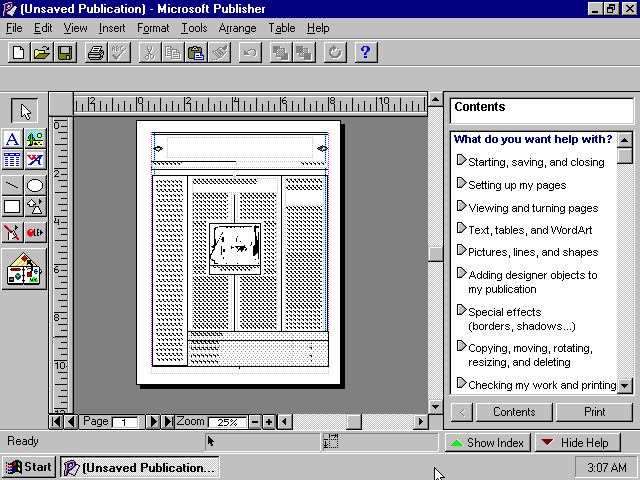Screen dimensions: 640x480
Task: Go to the last page button
Action: click(x=168, y=421)
